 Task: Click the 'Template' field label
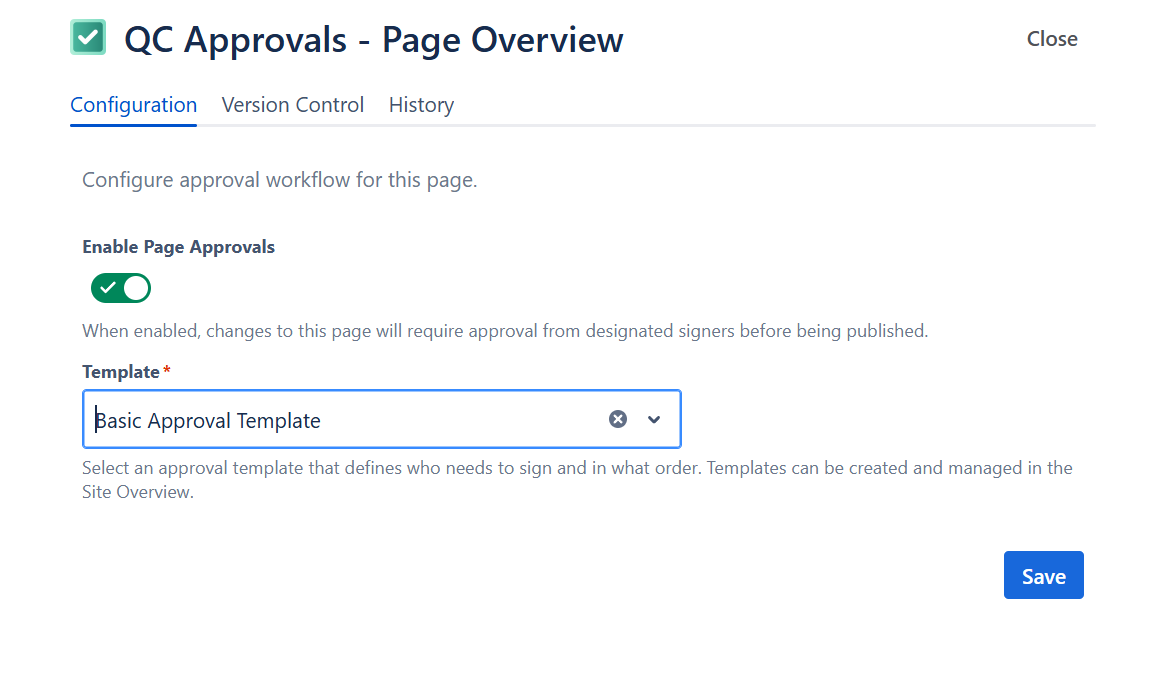click(121, 372)
